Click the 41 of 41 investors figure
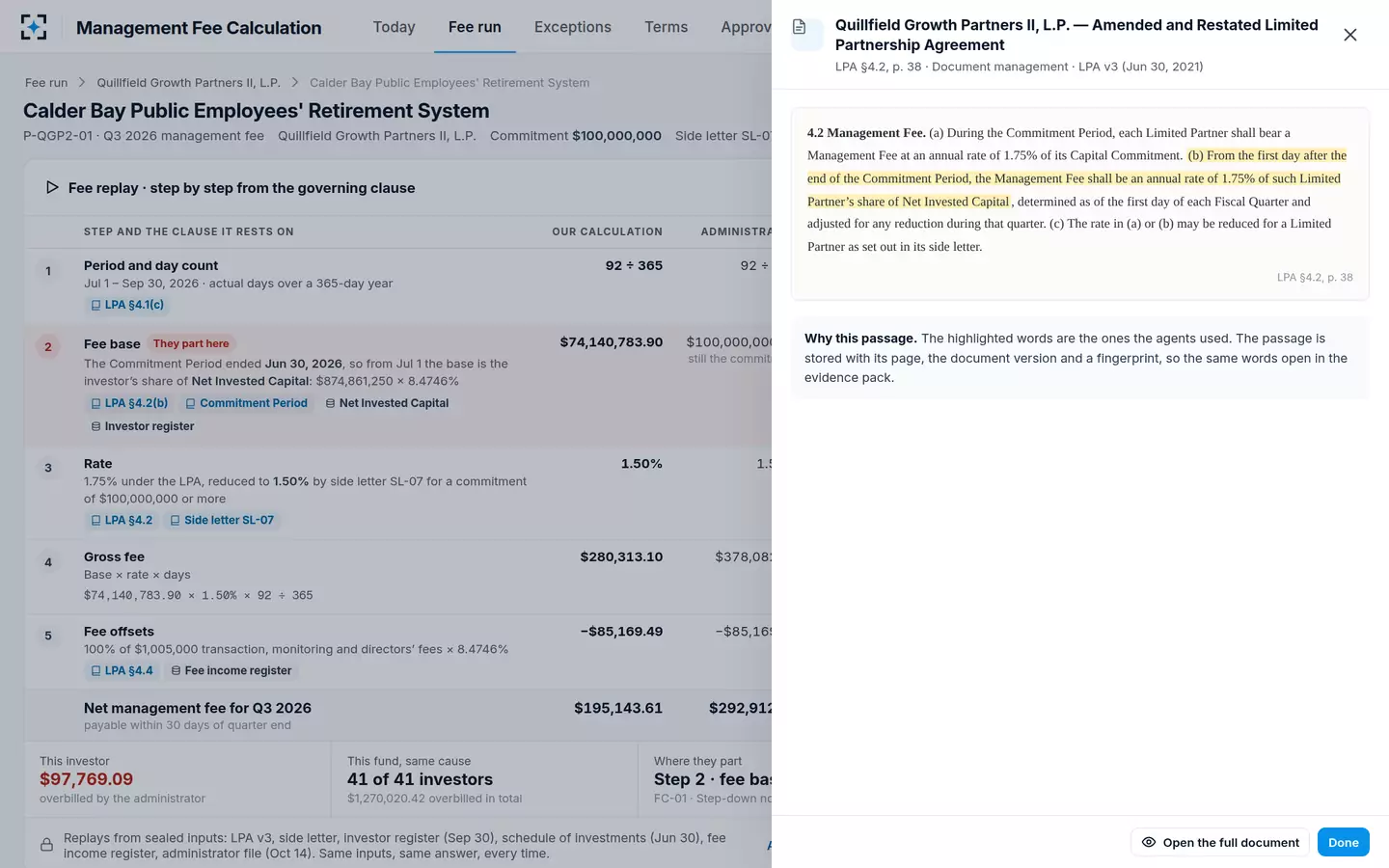Image resolution: width=1389 pixels, height=868 pixels. pyautogui.click(x=420, y=779)
